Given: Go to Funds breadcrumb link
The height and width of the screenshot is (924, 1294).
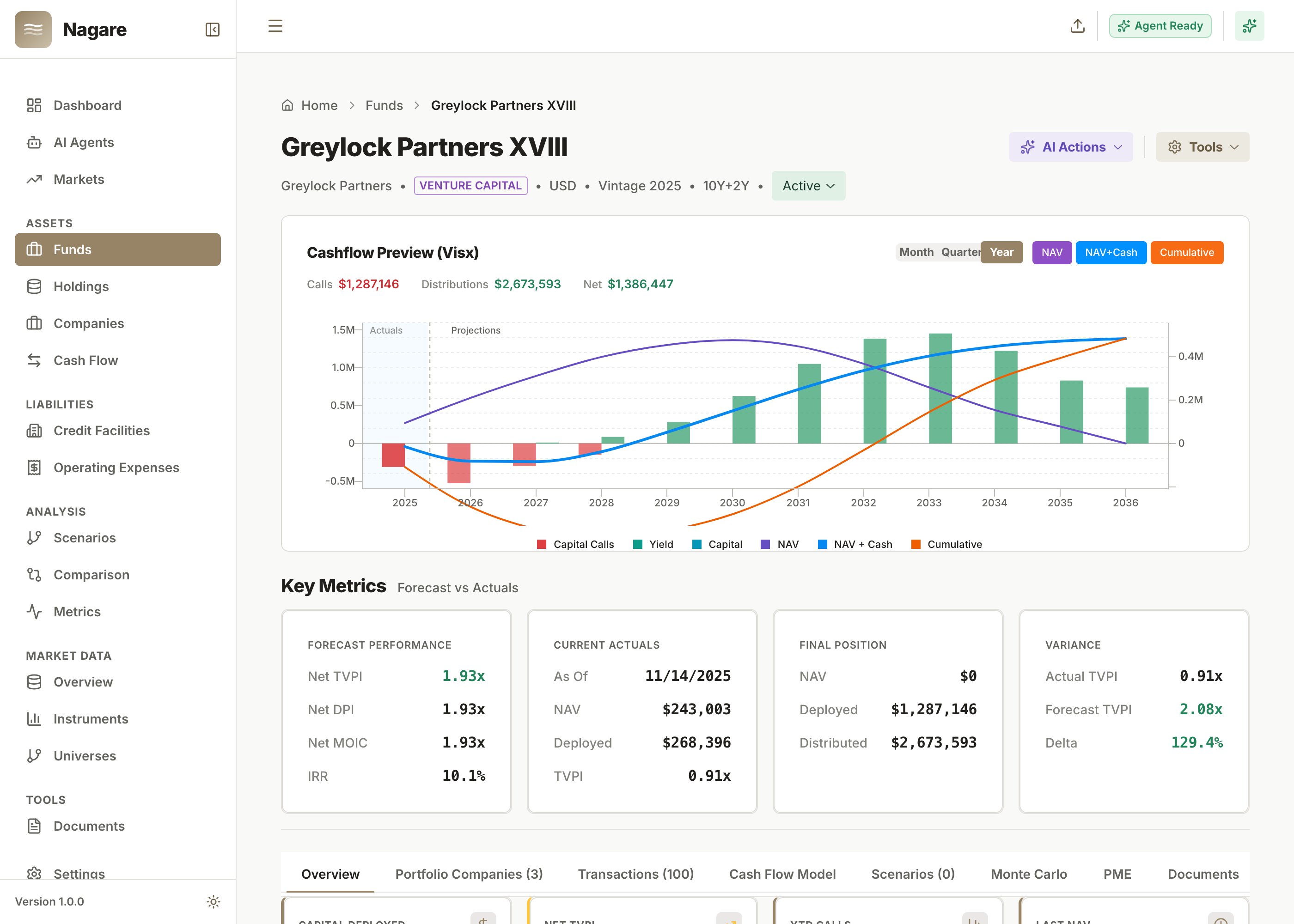Looking at the screenshot, I should tap(384, 105).
